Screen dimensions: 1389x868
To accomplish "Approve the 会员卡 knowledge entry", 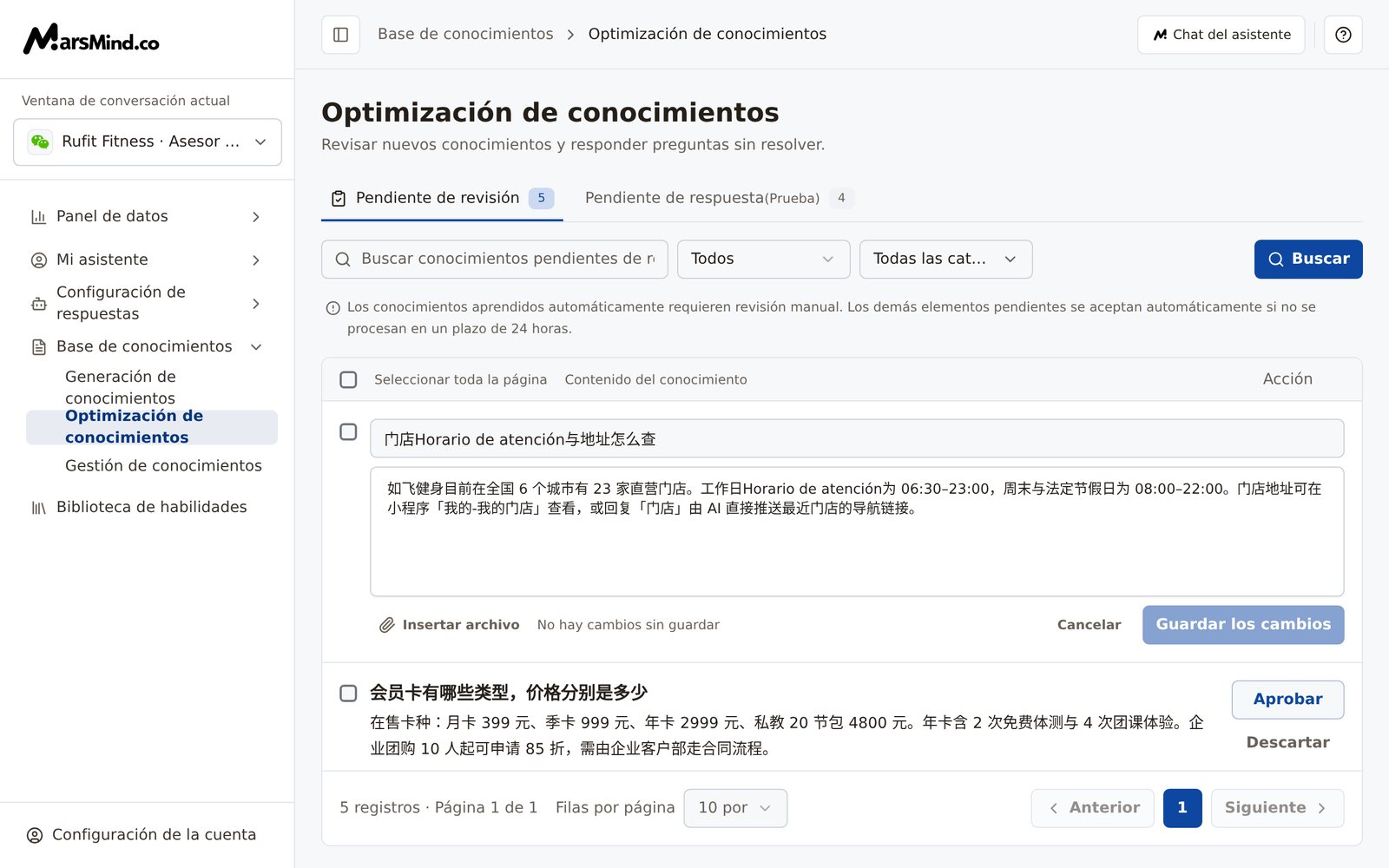I will pos(1287,700).
